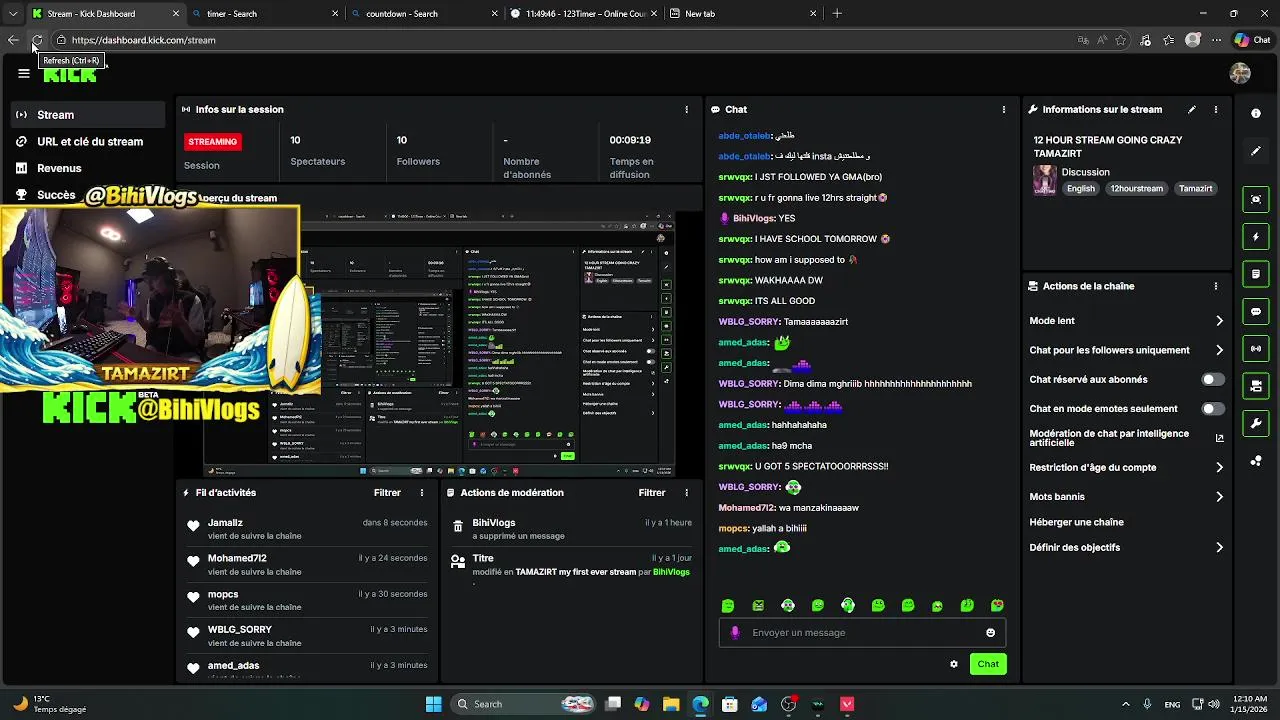Select the first green Kick emote

(x=728, y=605)
